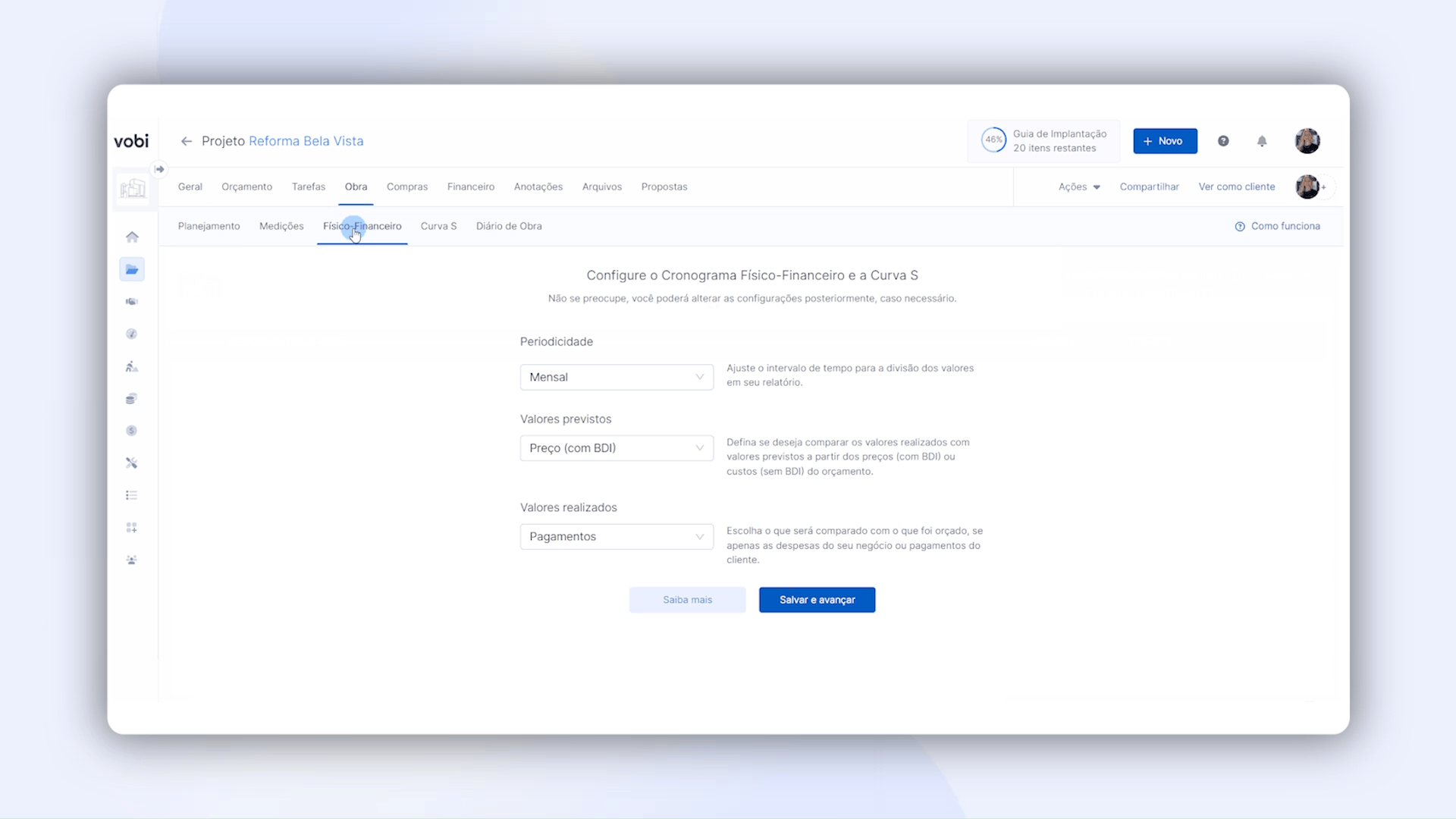
Task: Expand the sidebar with arrow toggle
Action: 159,169
